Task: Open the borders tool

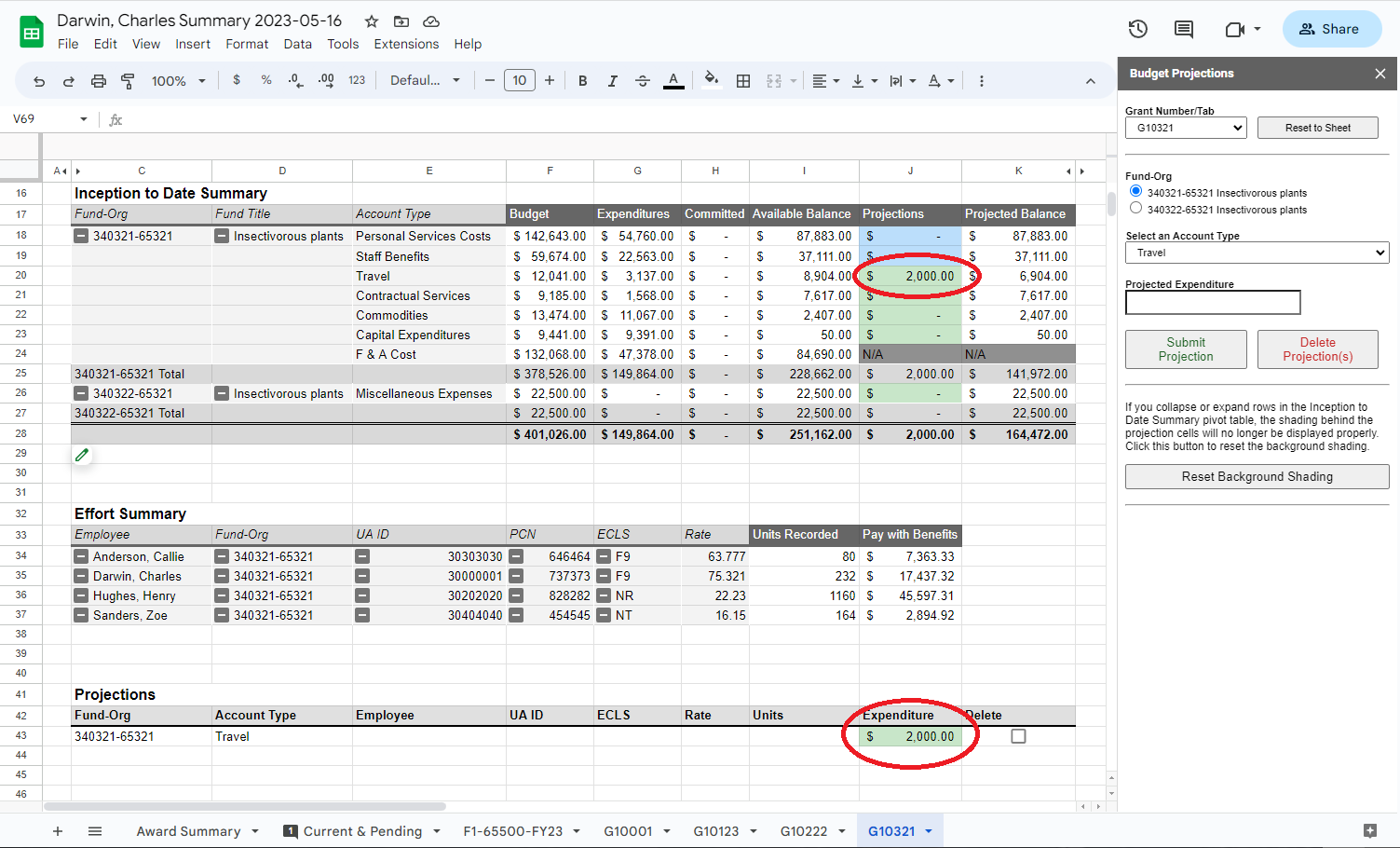Action: coord(742,81)
